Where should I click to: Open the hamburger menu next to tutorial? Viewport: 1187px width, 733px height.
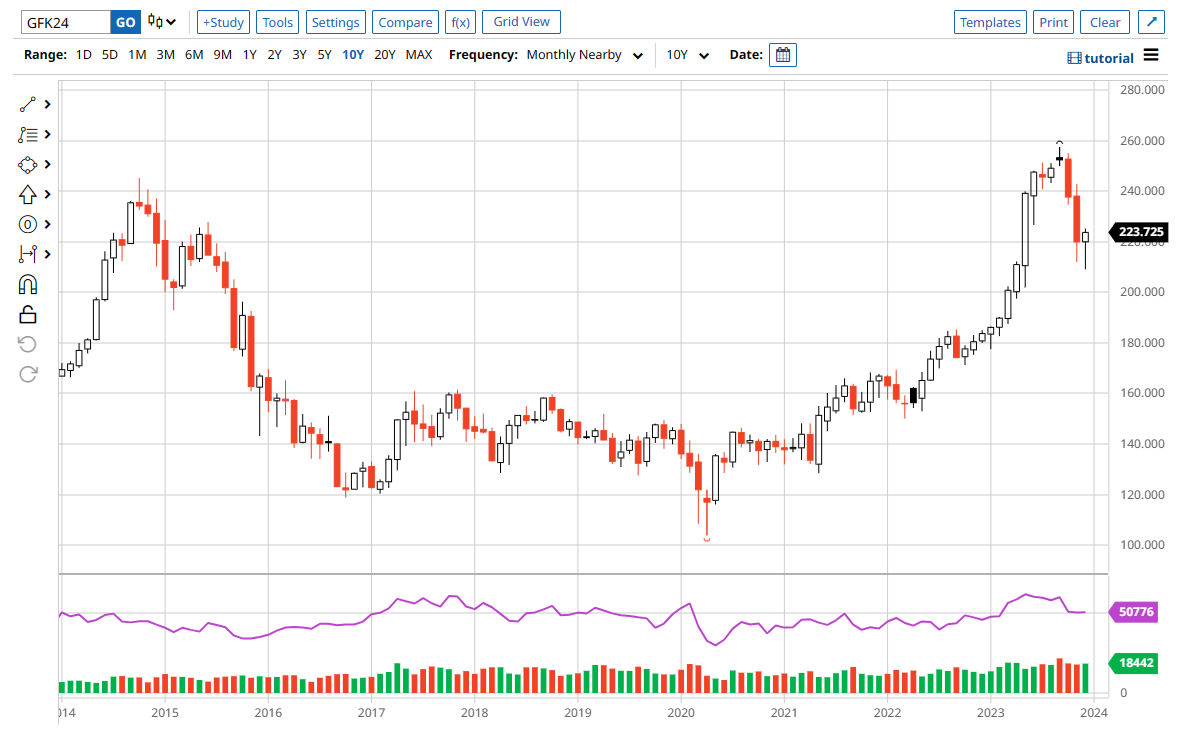tap(1151, 55)
